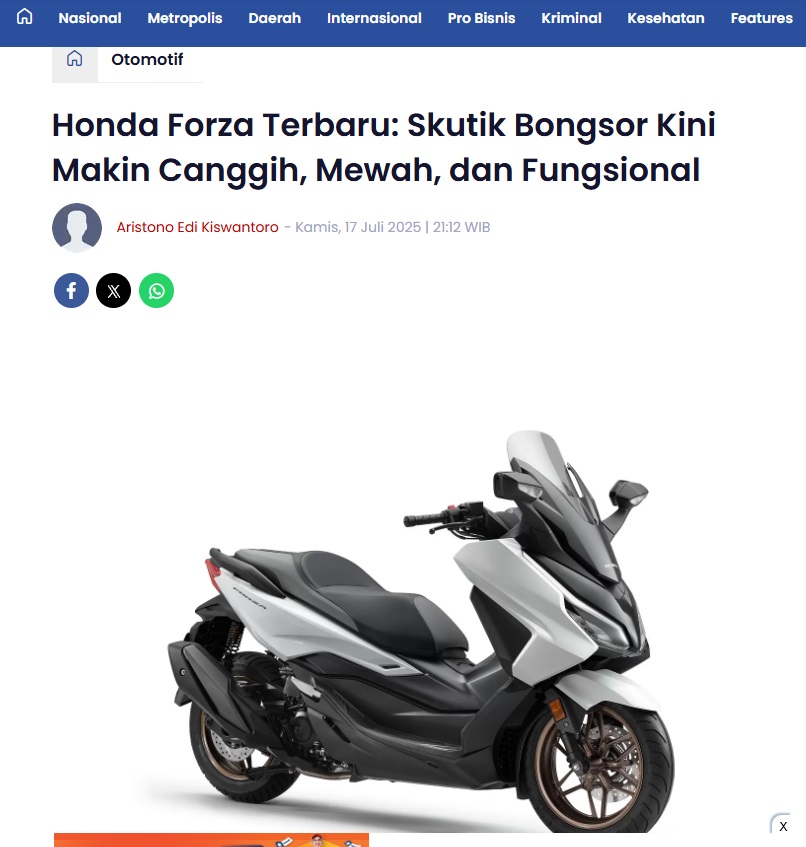Go to the Kriminal section

571,18
